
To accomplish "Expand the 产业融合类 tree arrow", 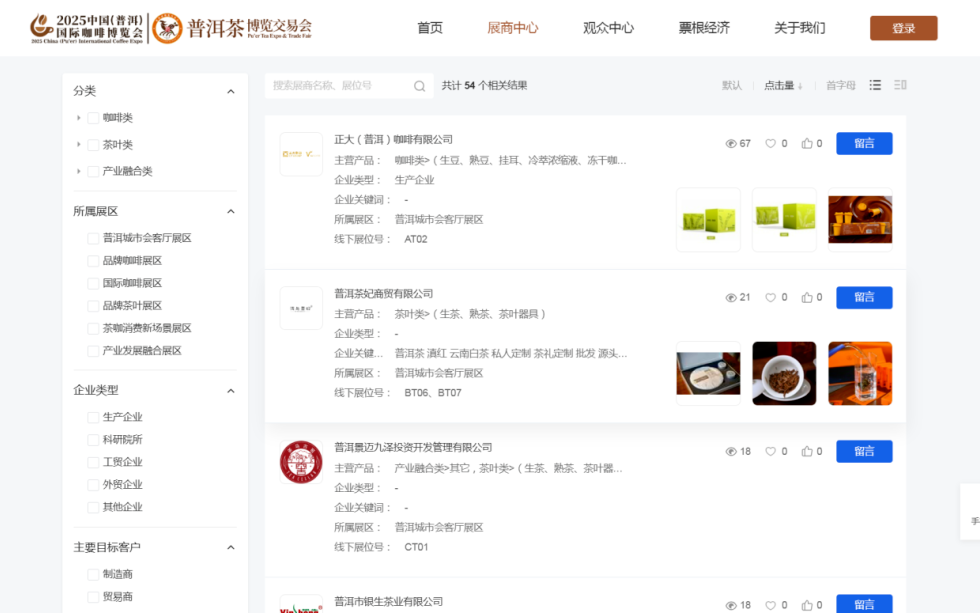I will [x=79, y=171].
